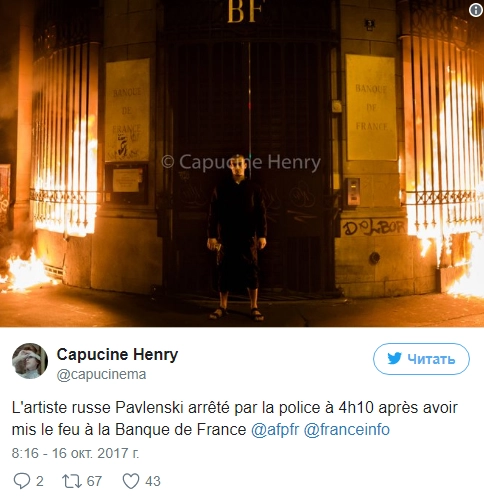Click the retweet count 67
484x498 pixels.
pos(94,481)
